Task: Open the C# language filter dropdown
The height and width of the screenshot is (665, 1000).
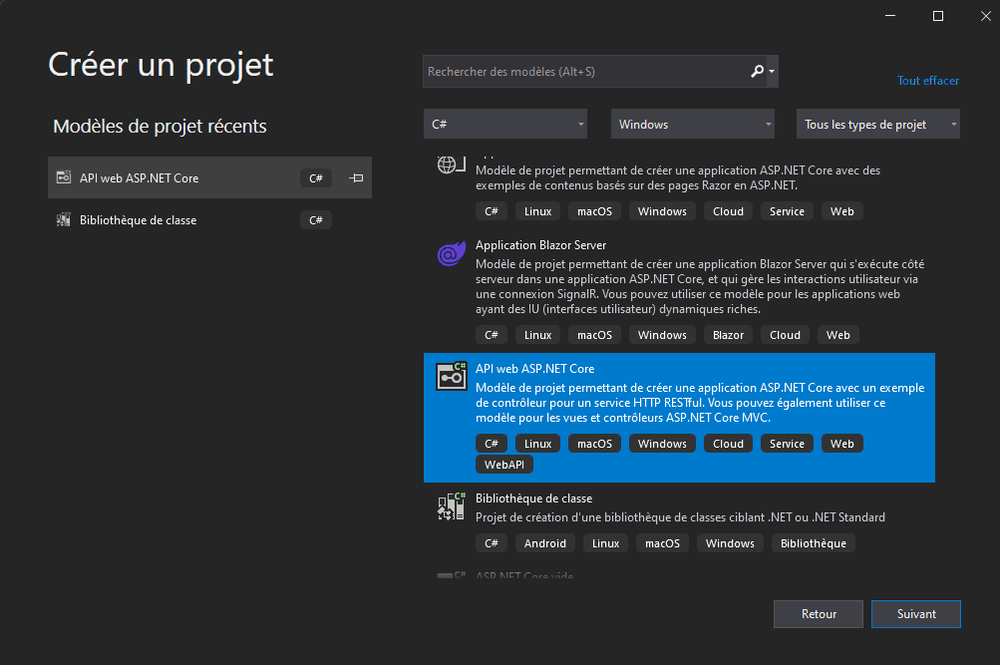Action: tap(505, 124)
